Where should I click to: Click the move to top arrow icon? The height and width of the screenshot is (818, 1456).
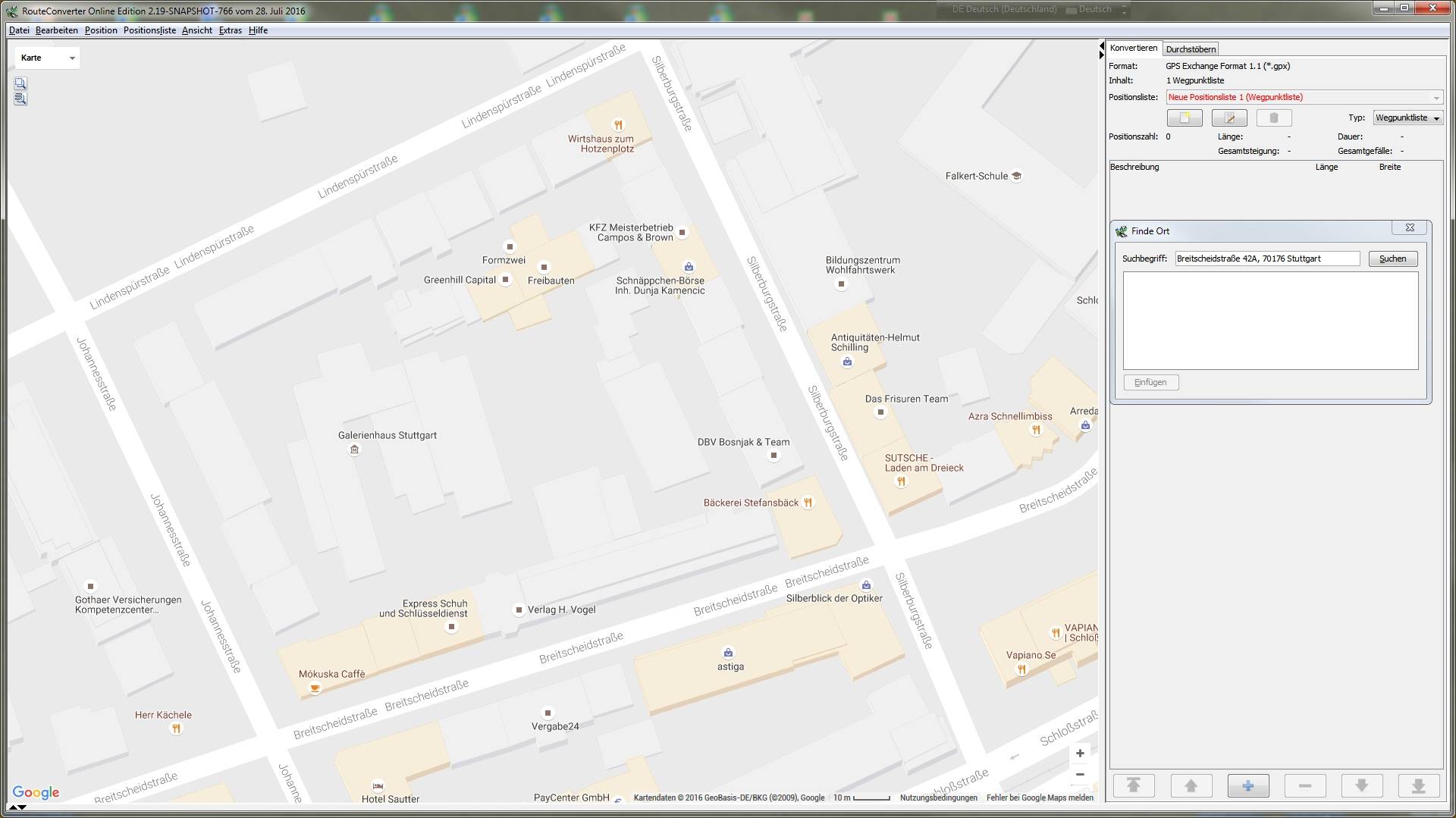coord(1134,786)
